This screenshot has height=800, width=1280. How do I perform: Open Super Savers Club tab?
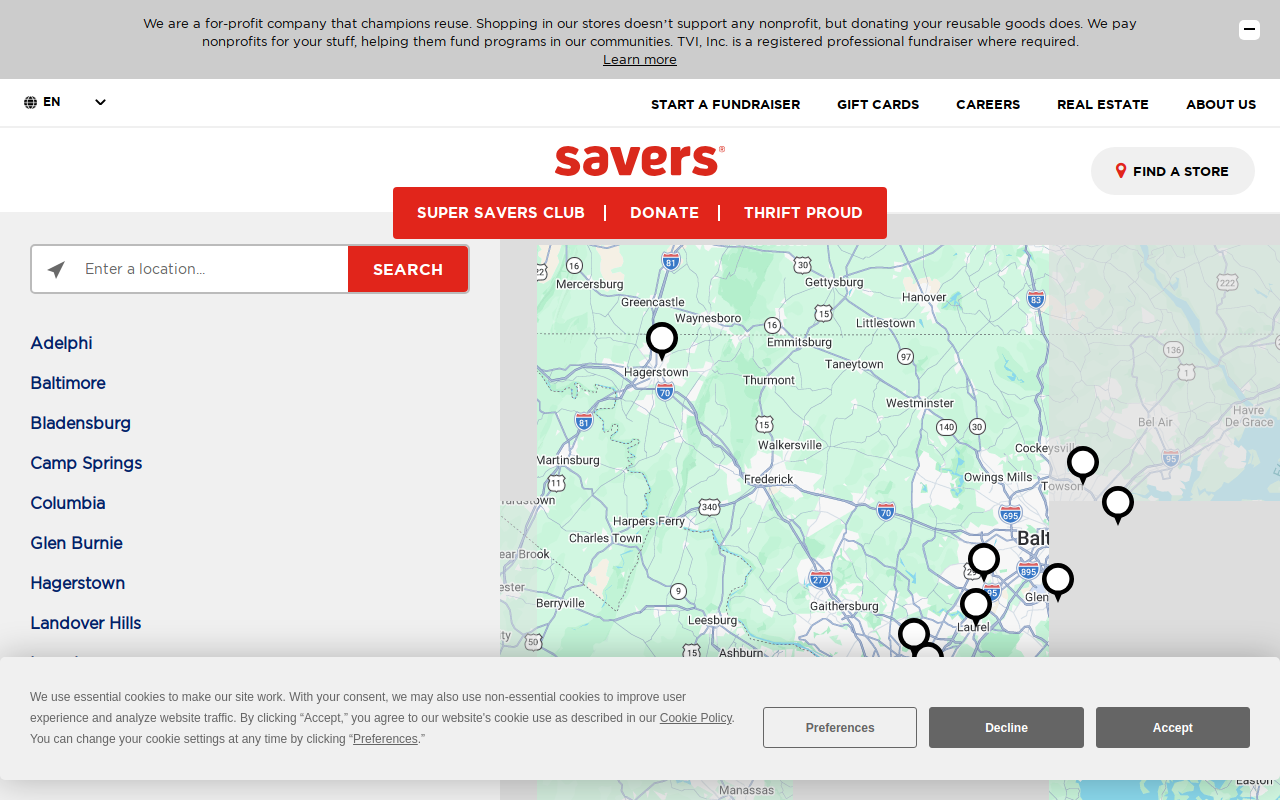[501, 213]
